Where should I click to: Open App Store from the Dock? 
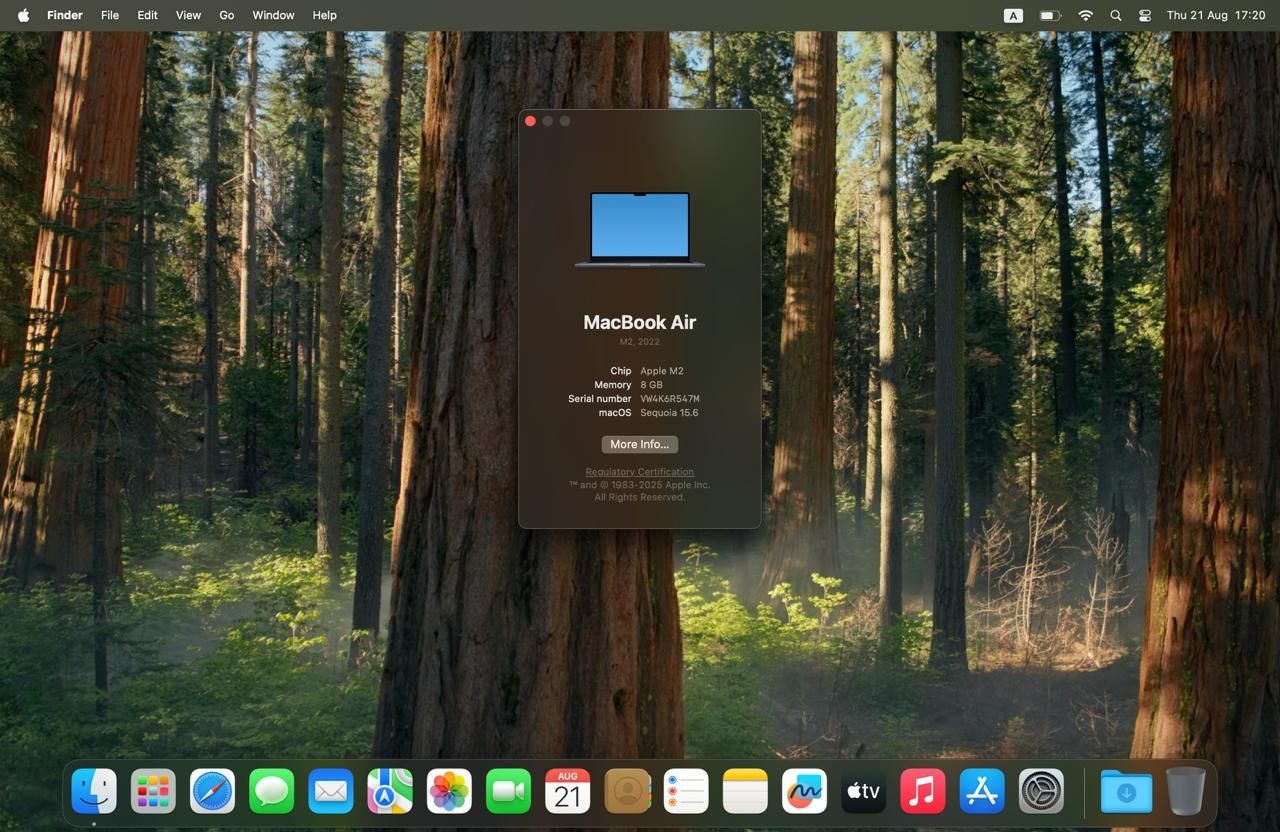982,792
